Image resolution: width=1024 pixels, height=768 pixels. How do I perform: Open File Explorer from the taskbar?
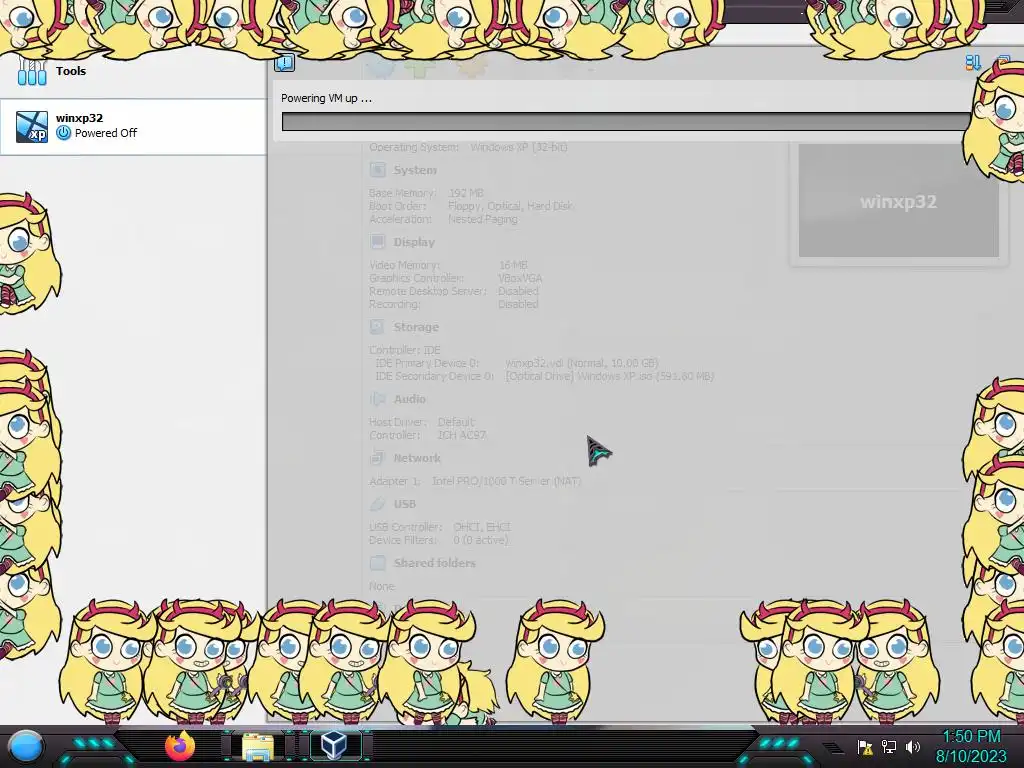pyautogui.click(x=258, y=747)
